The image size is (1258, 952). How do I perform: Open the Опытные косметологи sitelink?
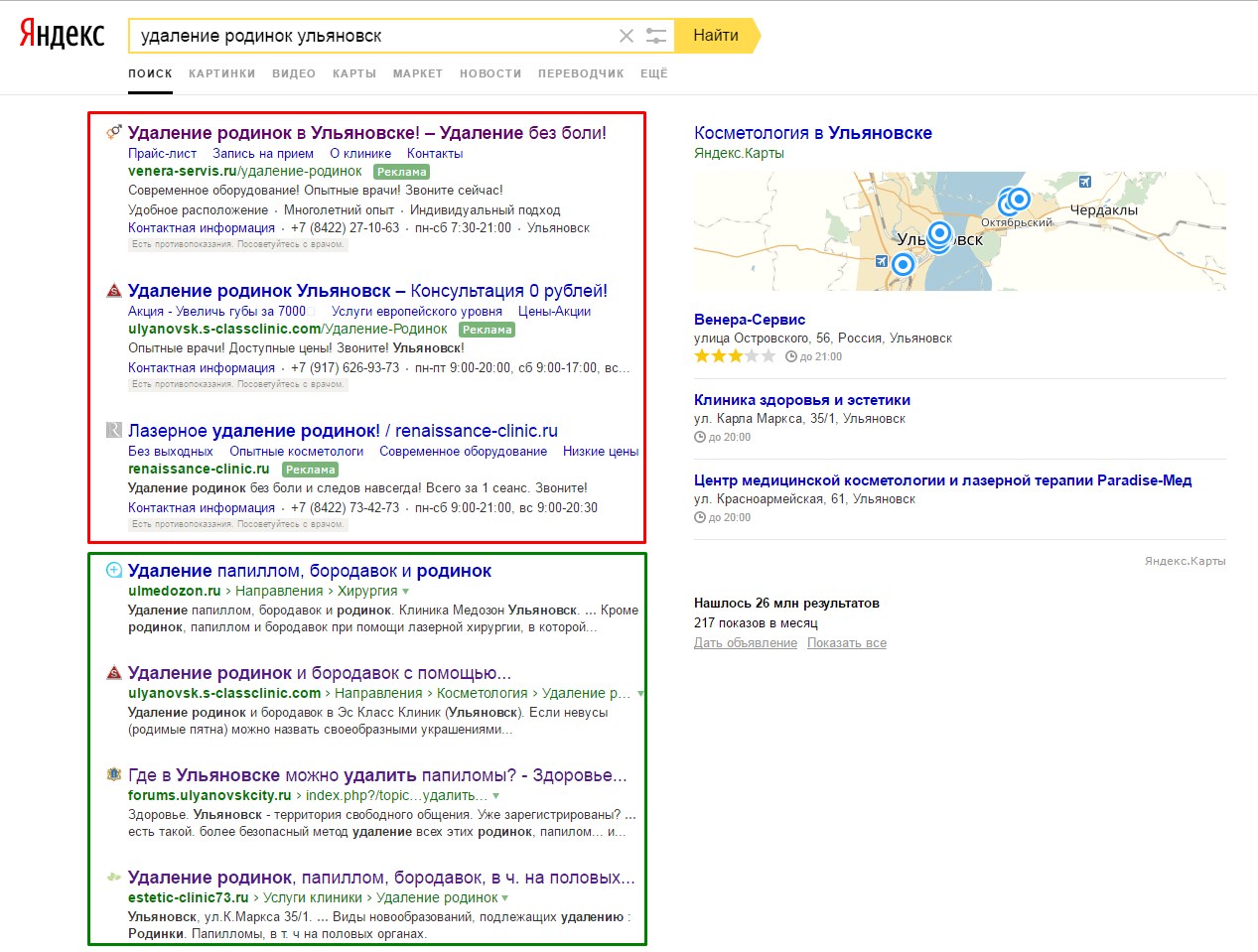coord(297,452)
